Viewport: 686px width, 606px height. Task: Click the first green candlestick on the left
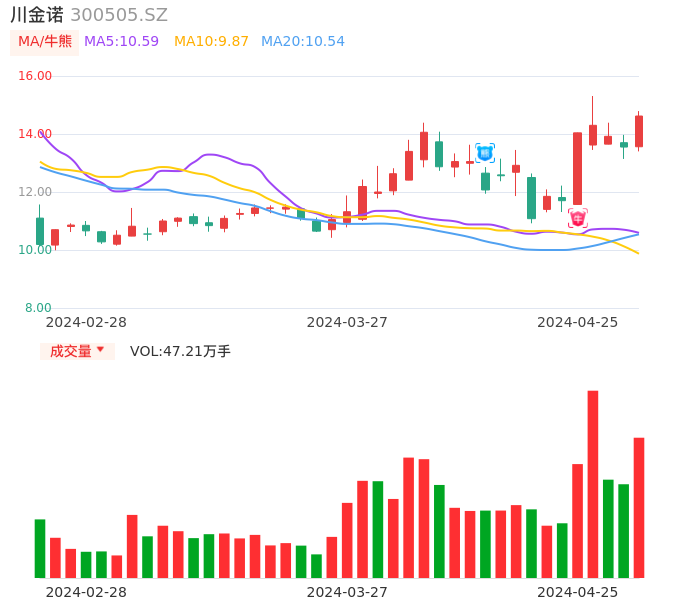40,231
